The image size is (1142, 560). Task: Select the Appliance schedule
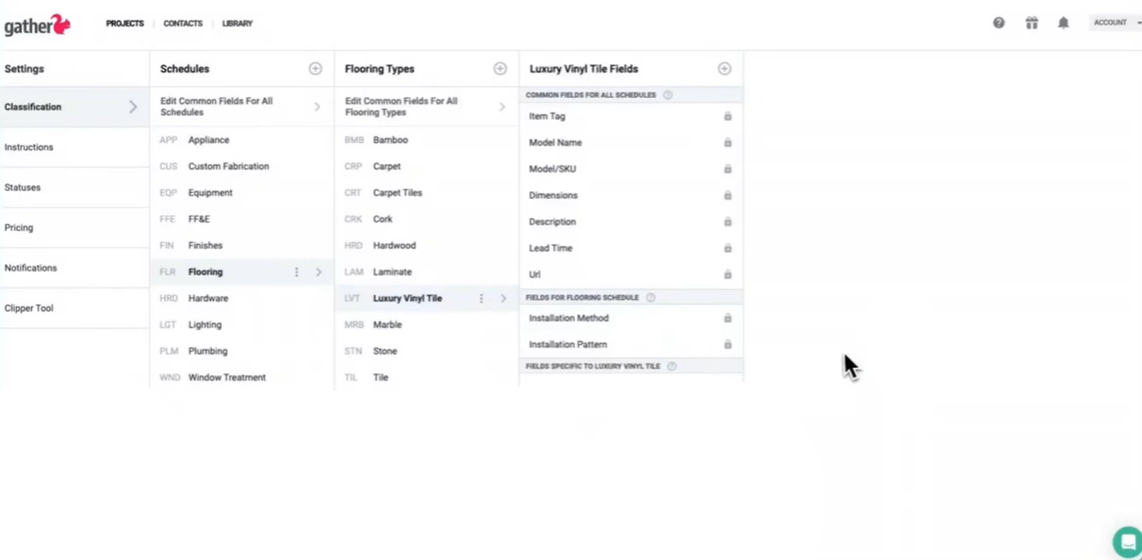pyautogui.click(x=242, y=140)
